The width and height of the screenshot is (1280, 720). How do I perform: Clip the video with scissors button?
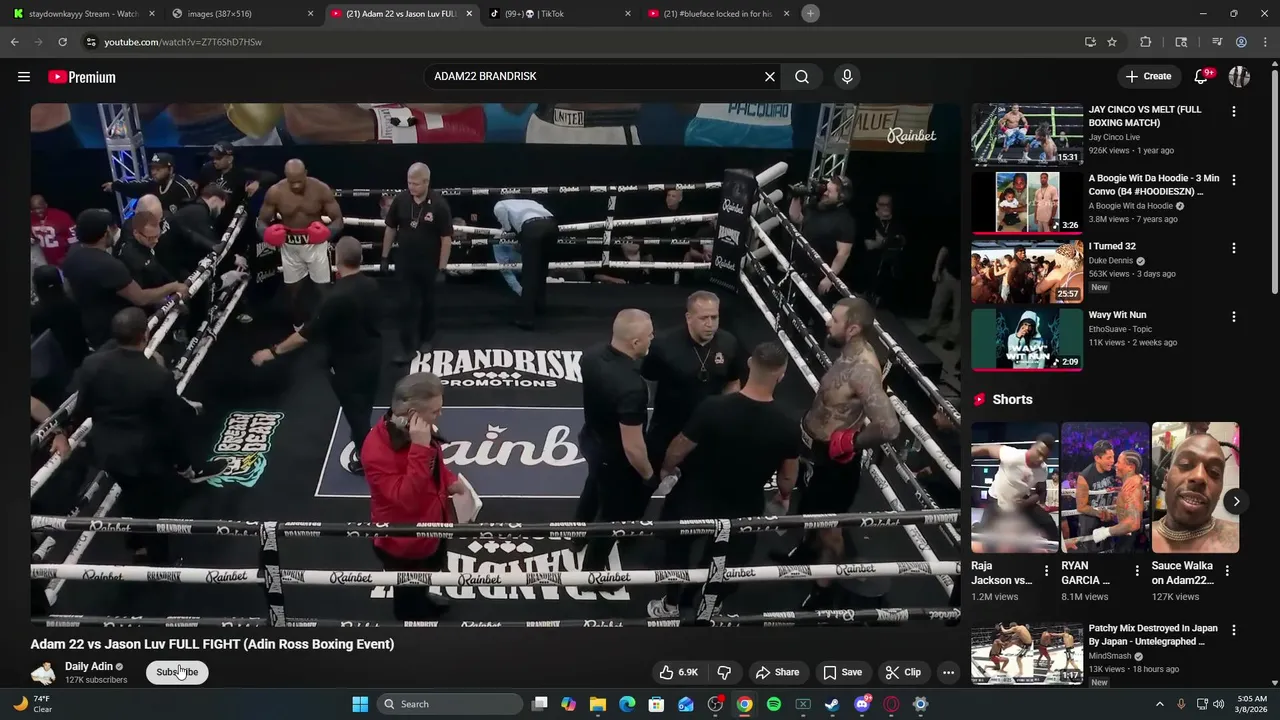click(903, 672)
